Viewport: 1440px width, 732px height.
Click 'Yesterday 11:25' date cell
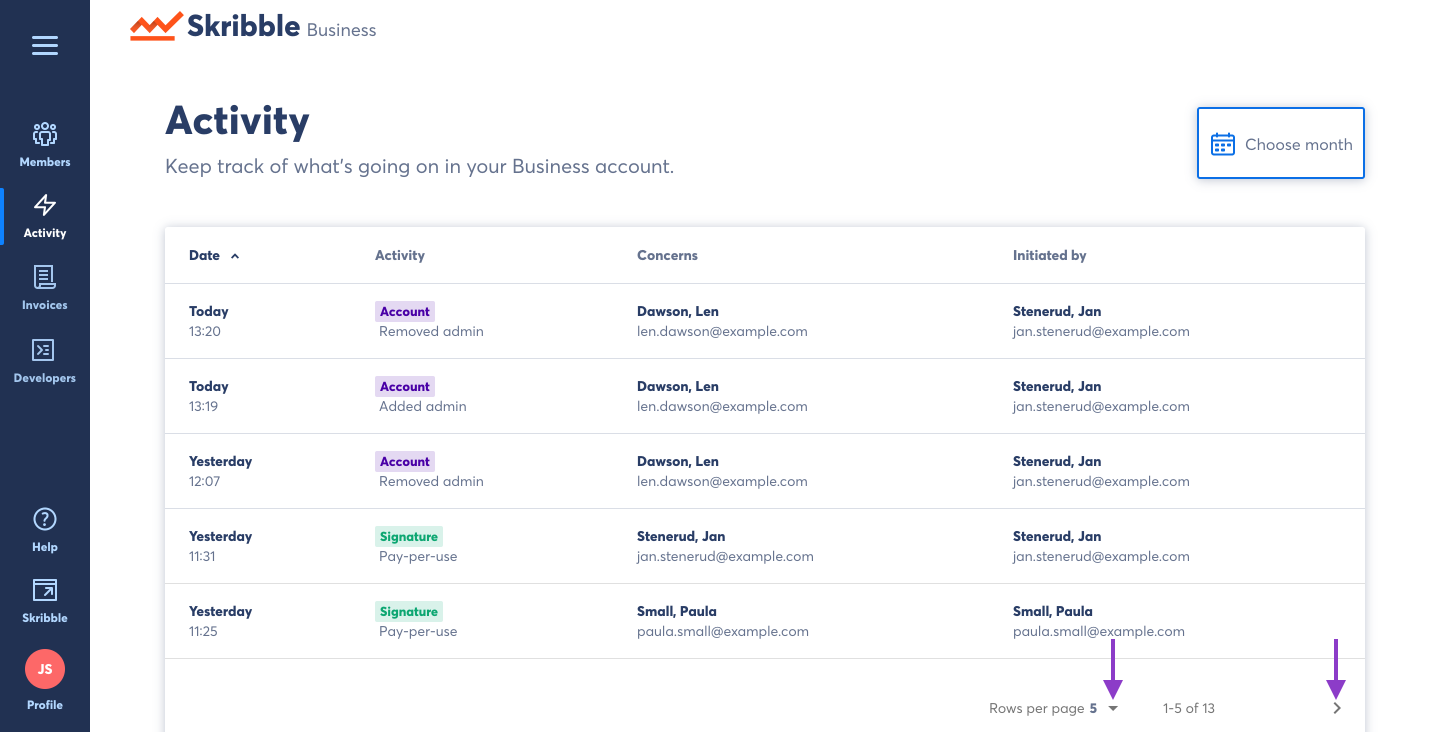221,621
